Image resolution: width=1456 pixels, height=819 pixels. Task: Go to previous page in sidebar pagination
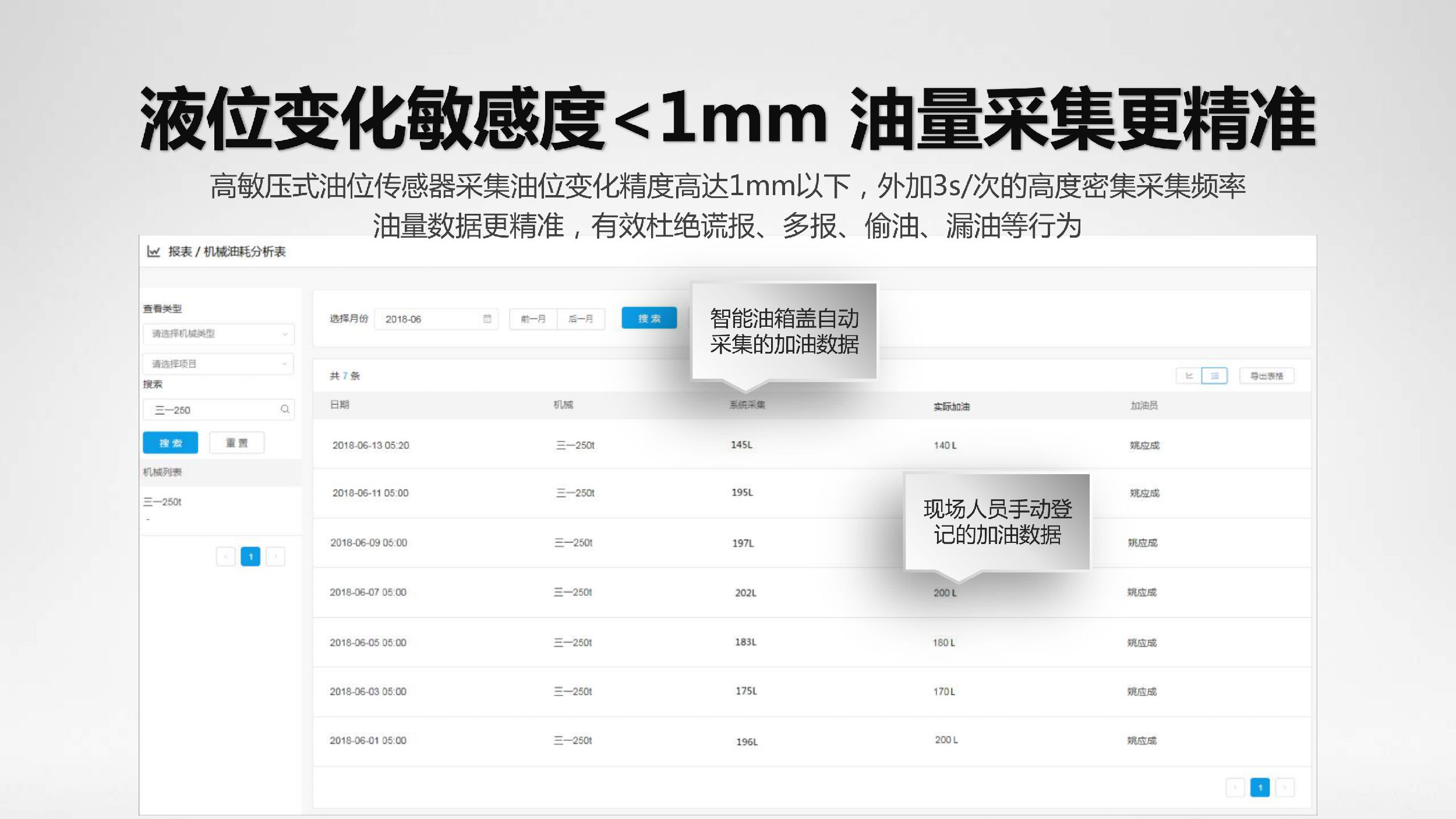(225, 556)
